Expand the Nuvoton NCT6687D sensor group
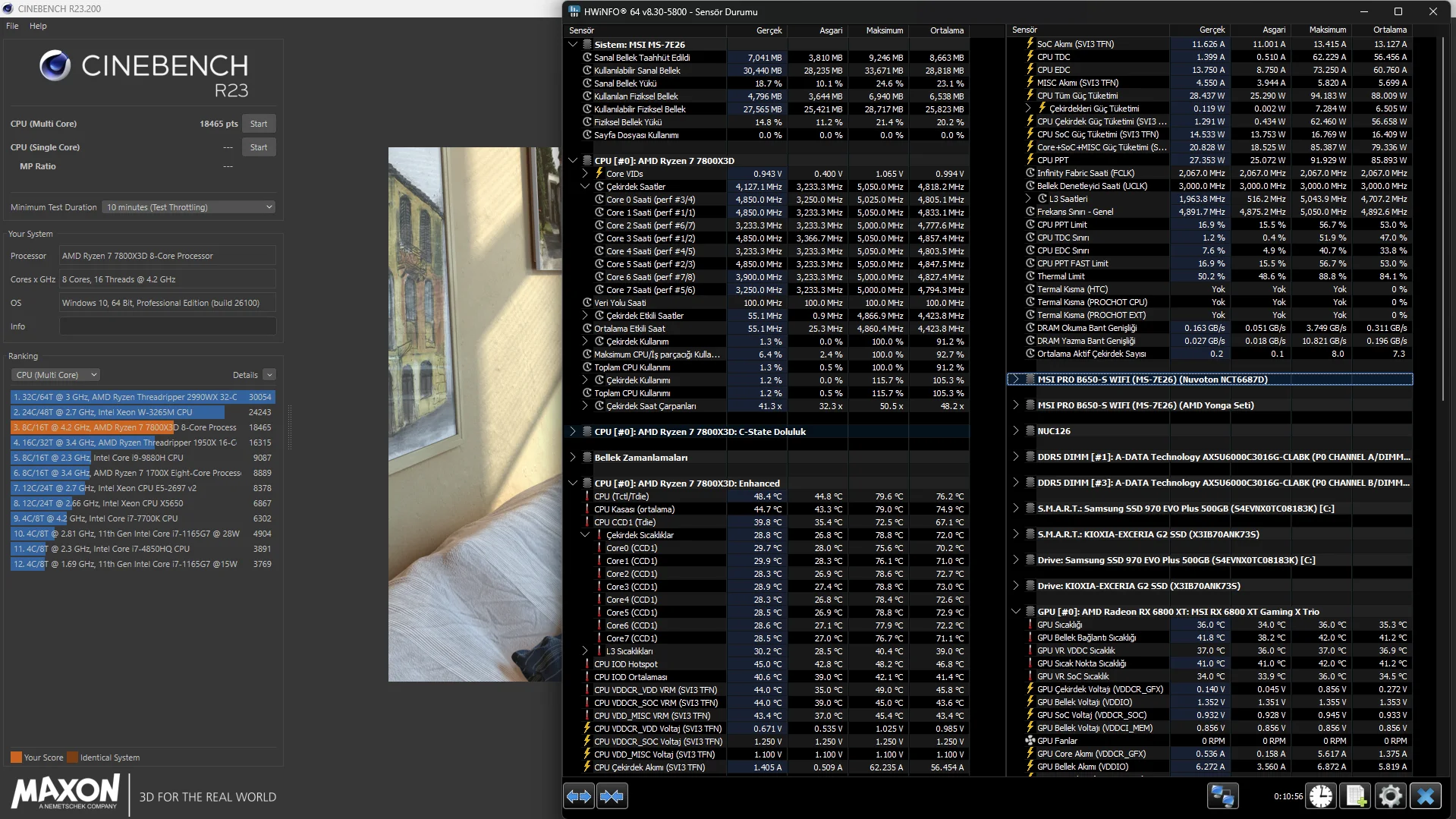 coord(1016,380)
